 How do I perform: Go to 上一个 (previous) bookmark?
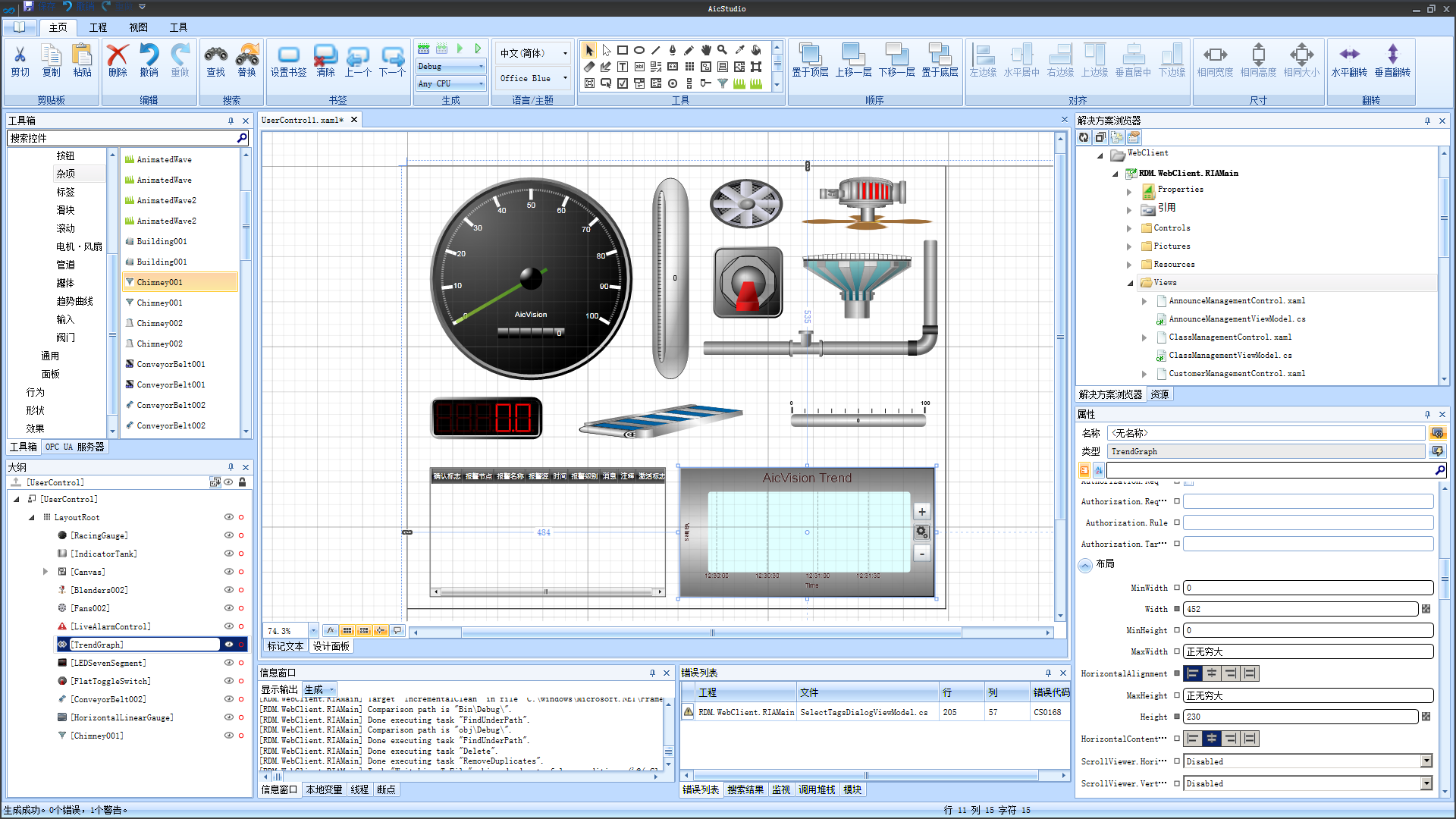[x=358, y=56]
